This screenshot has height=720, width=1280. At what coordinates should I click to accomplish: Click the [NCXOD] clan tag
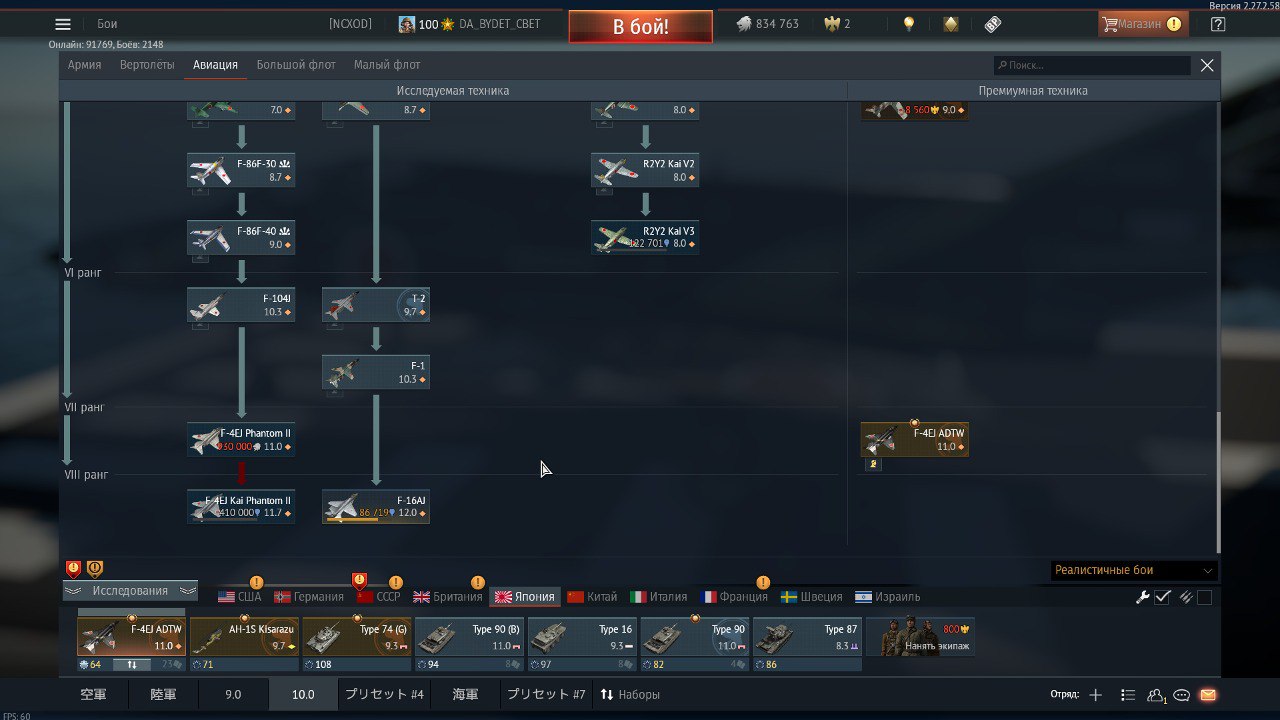pyautogui.click(x=350, y=24)
